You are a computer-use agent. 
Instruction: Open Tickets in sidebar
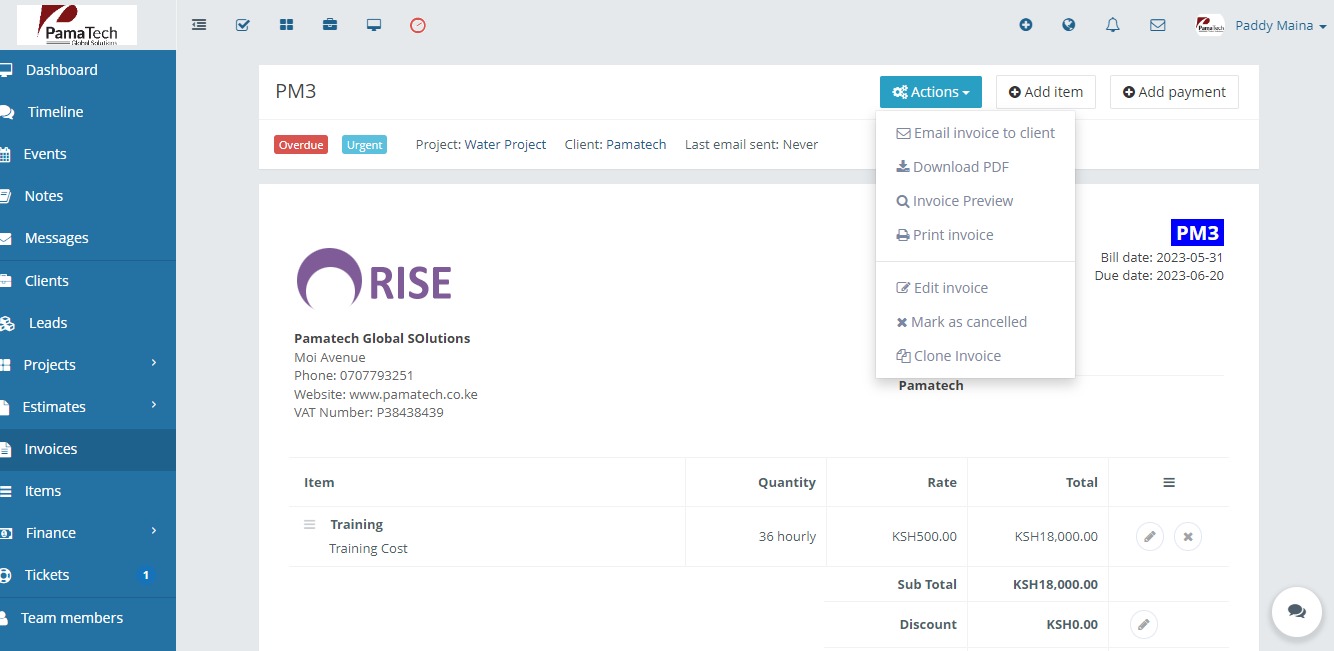tap(88, 575)
